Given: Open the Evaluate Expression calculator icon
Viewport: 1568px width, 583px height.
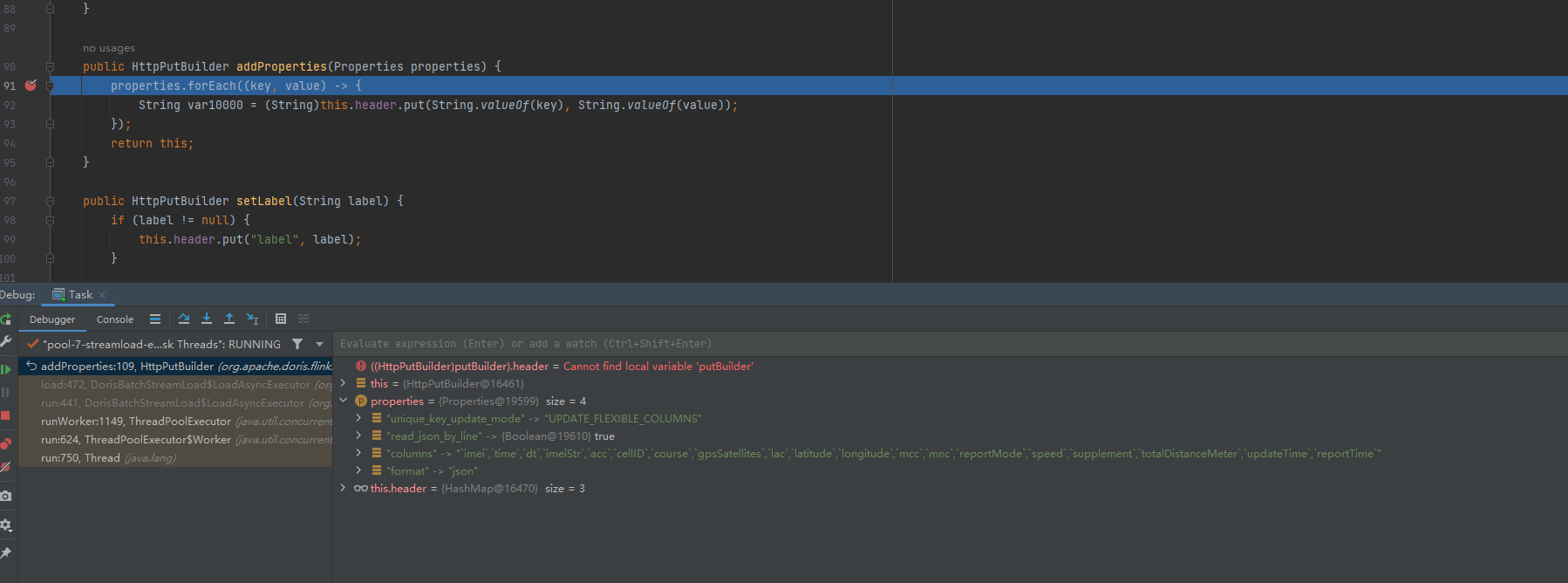Looking at the screenshot, I should (281, 319).
